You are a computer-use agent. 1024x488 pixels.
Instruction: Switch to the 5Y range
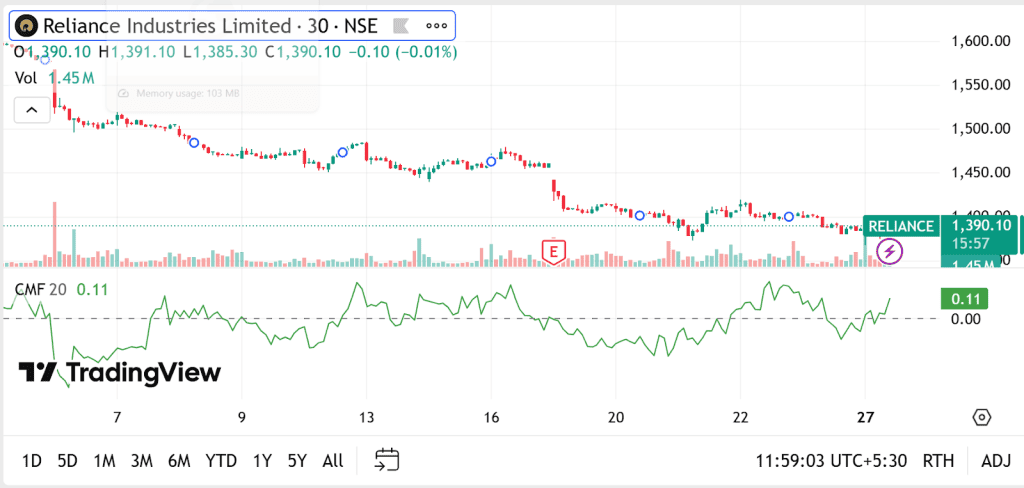click(x=297, y=461)
